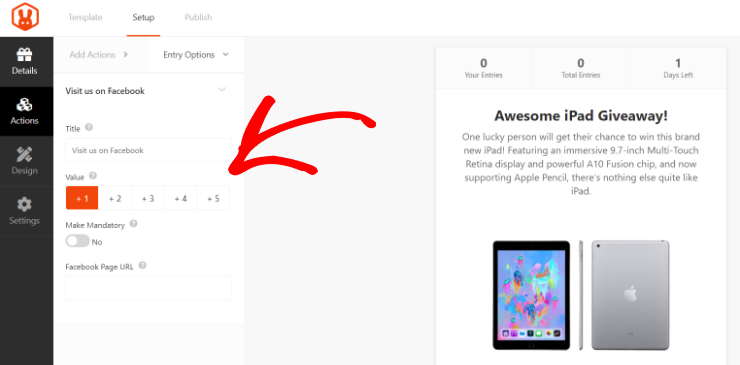Switch to the Template tab

85,17
